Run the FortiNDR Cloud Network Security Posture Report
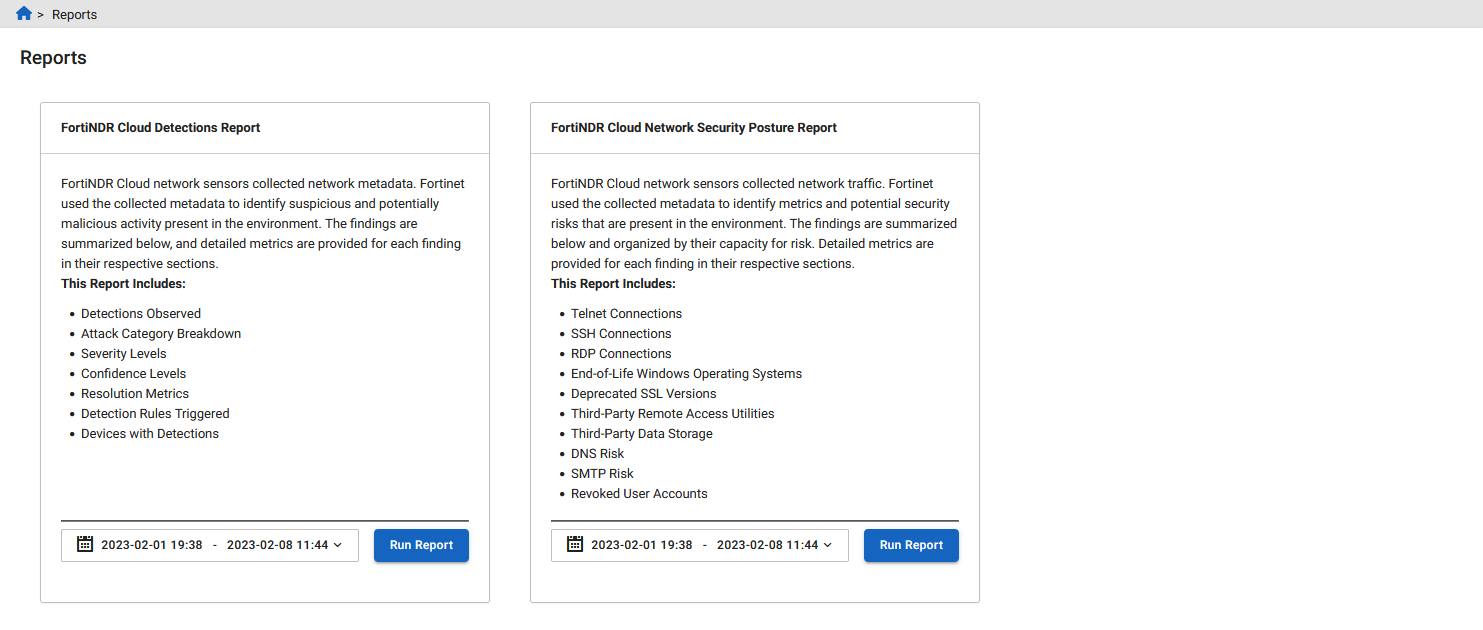The width and height of the screenshot is (1483, 630). 911,544
